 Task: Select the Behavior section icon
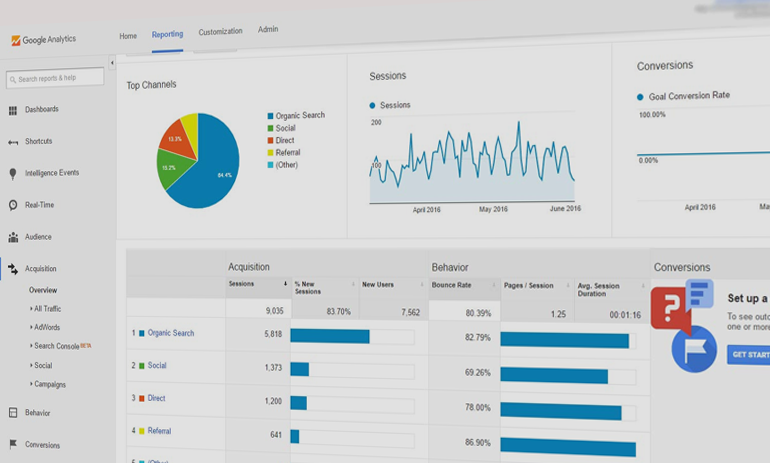click(13, 413)
